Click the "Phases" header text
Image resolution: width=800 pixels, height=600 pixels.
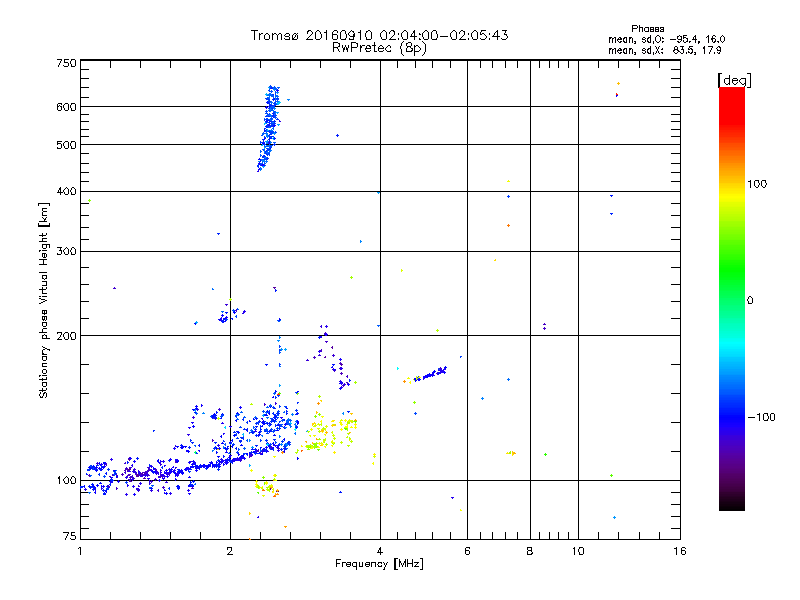tap(647, 29)
